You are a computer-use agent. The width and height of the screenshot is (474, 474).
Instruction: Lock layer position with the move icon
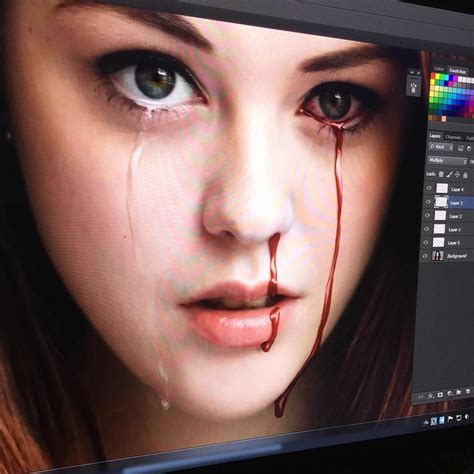click(457, 175)
